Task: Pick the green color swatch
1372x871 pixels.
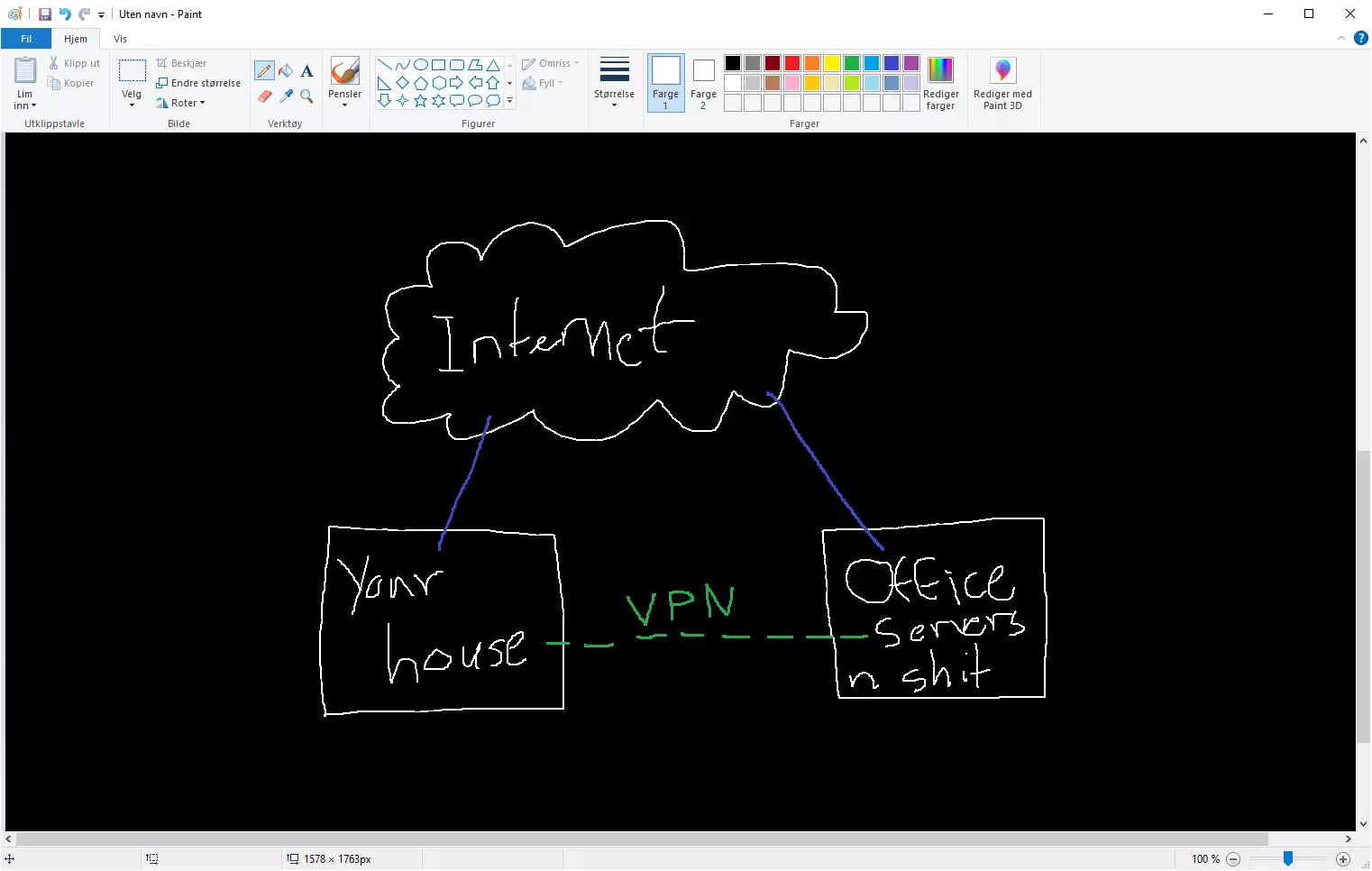Action: click(852, 63)
